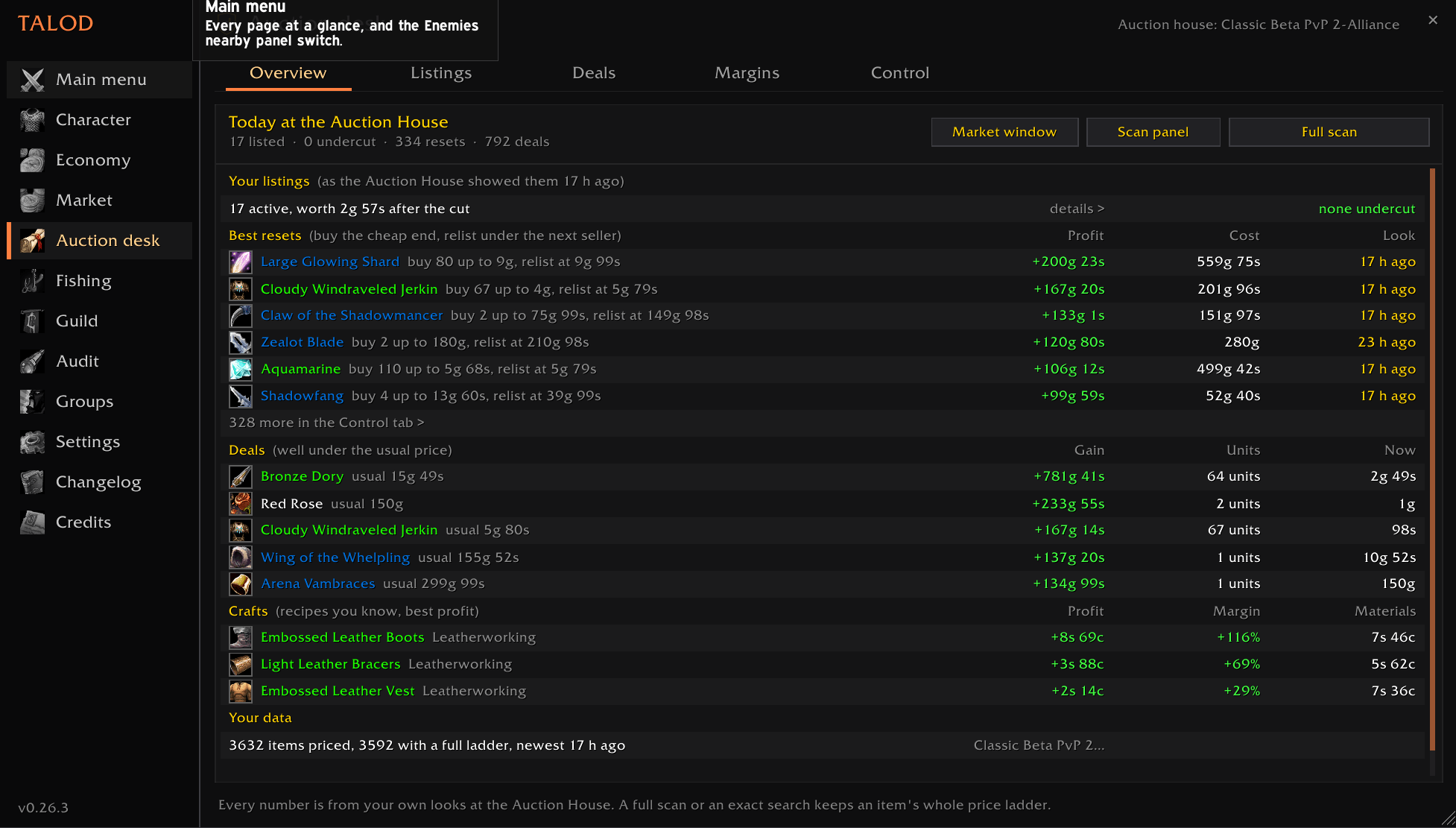Click the Character armor icon
The width and height of the screenshot is (1456, 828).
32,120
